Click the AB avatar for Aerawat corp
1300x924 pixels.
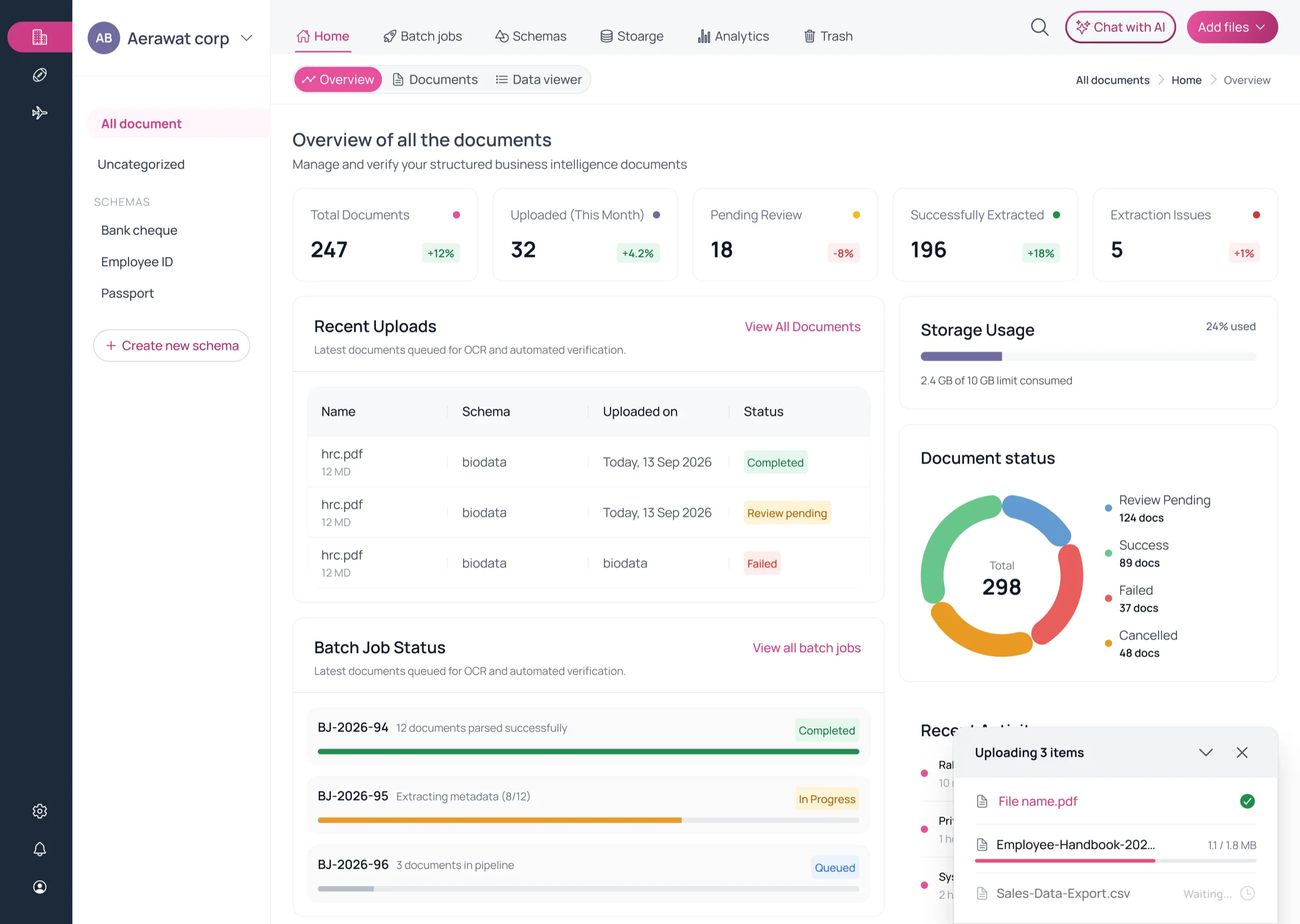click(x=103, y=38)
